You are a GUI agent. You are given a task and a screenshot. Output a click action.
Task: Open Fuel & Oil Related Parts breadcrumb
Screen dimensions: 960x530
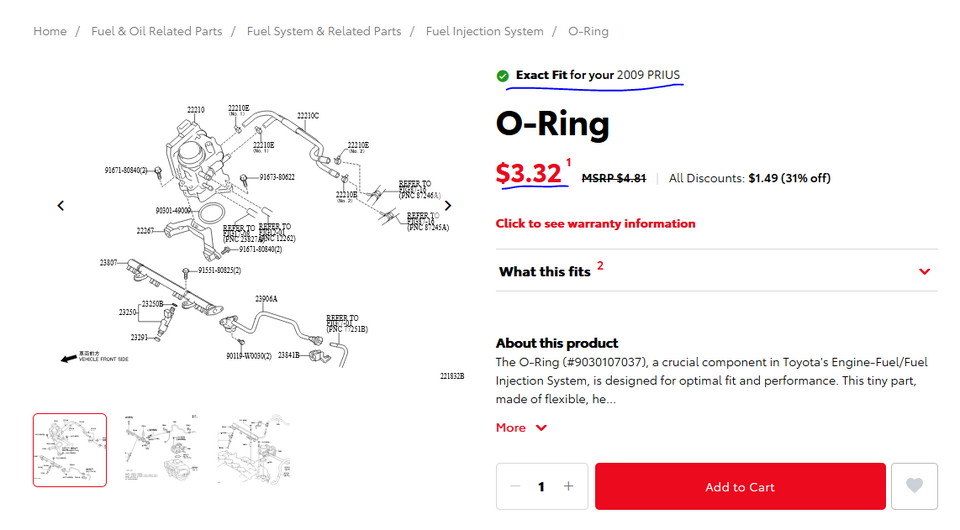pos(157,31)
